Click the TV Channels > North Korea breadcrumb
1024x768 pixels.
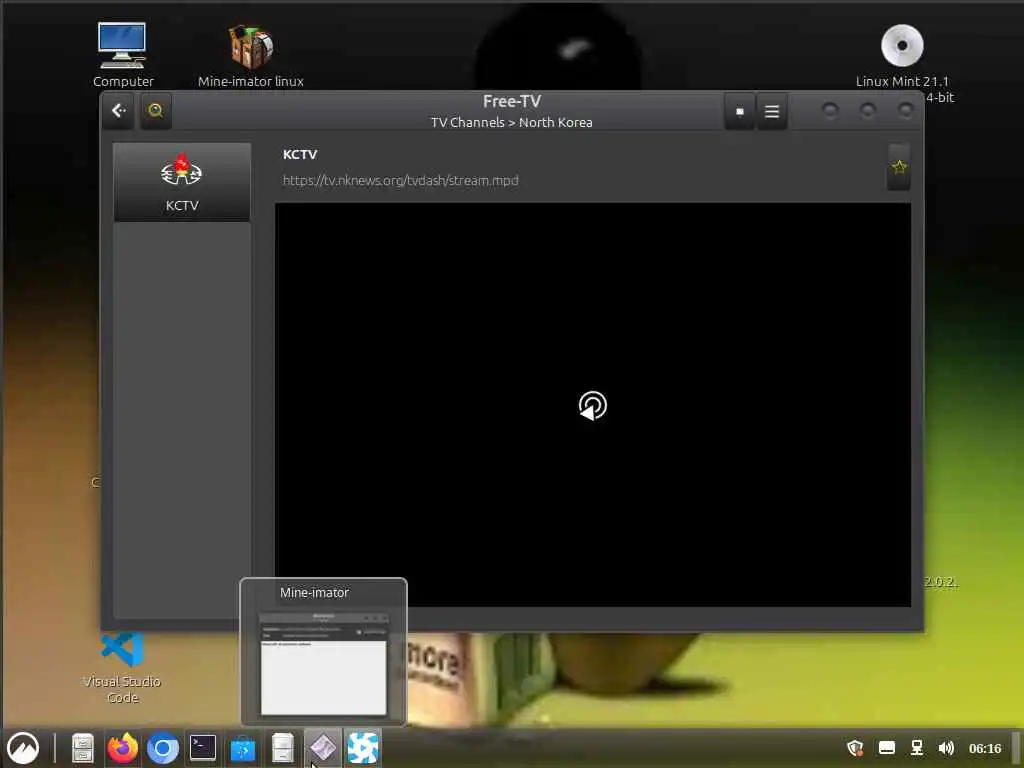511,123
